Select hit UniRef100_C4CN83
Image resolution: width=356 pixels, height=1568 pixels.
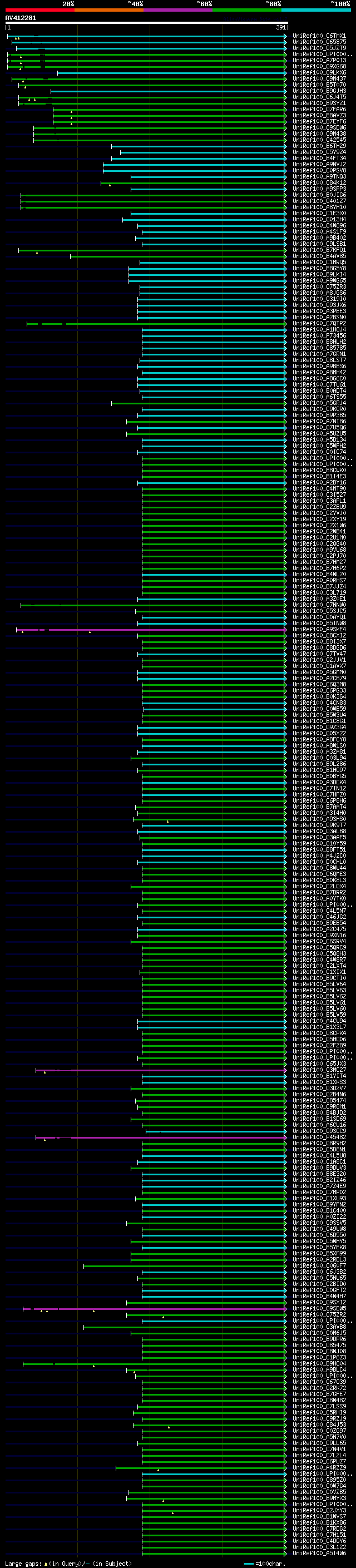click(x=319, y=703)
